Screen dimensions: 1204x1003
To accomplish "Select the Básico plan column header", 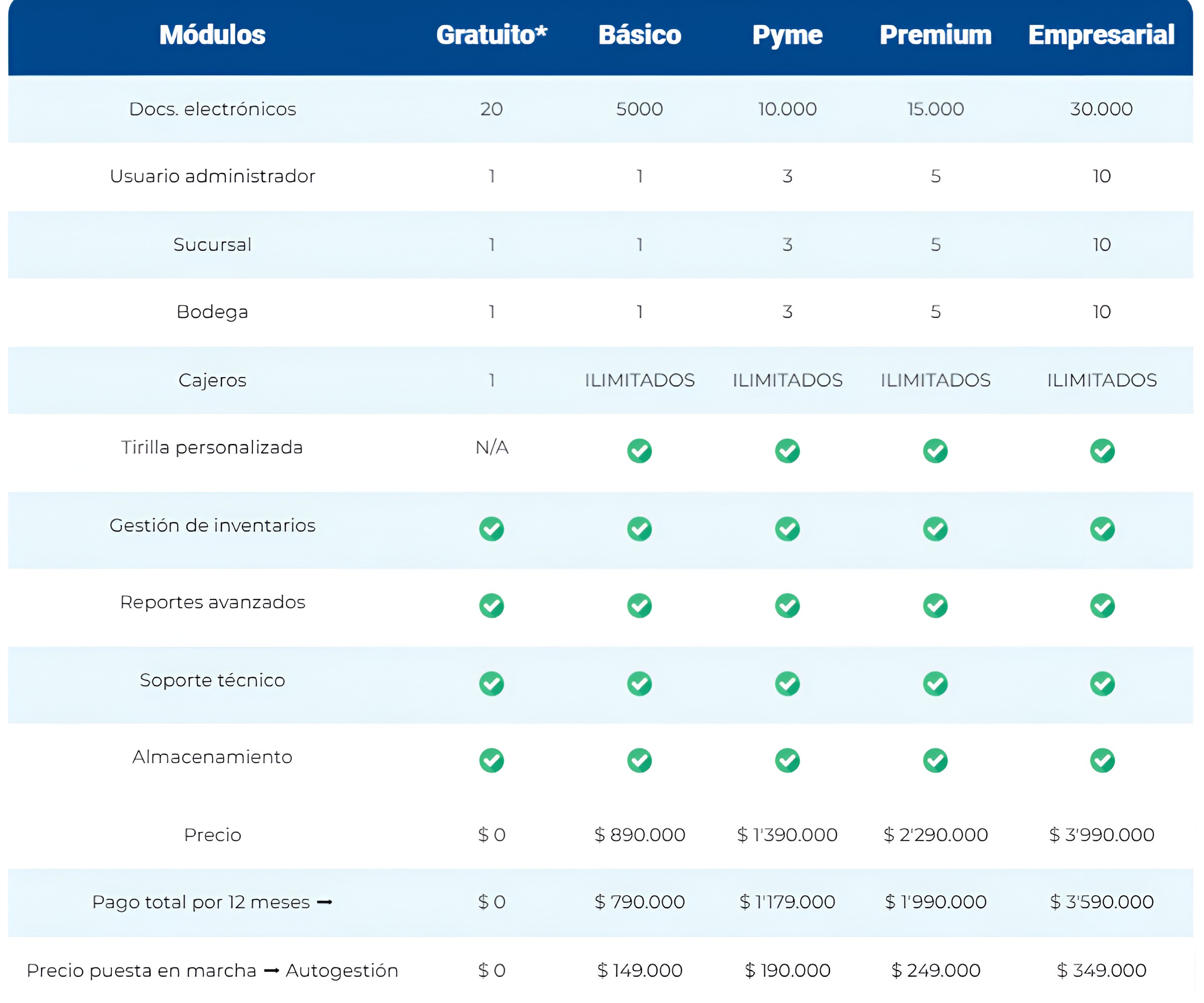I will (639, 35).
